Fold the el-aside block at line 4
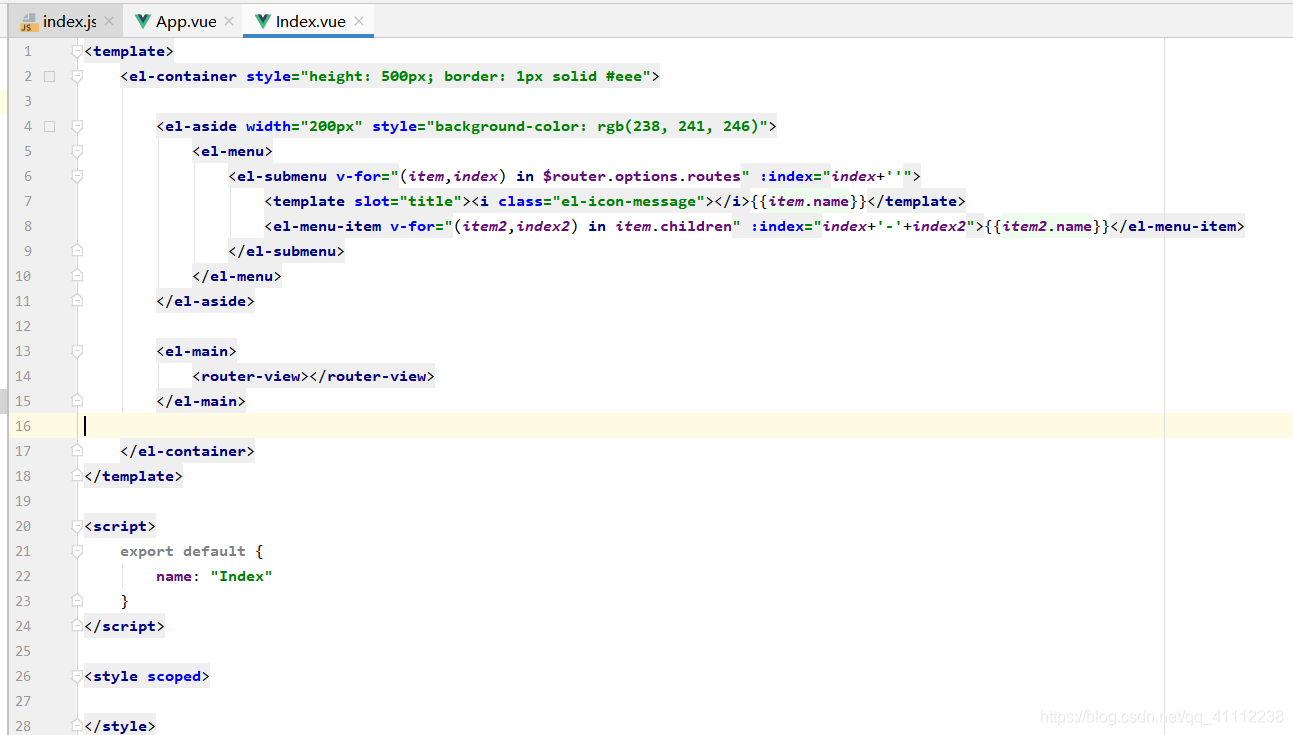Image resolution: width=1293 pixels, height=735 pixels. pyautogui.click(x=77, y=126)
